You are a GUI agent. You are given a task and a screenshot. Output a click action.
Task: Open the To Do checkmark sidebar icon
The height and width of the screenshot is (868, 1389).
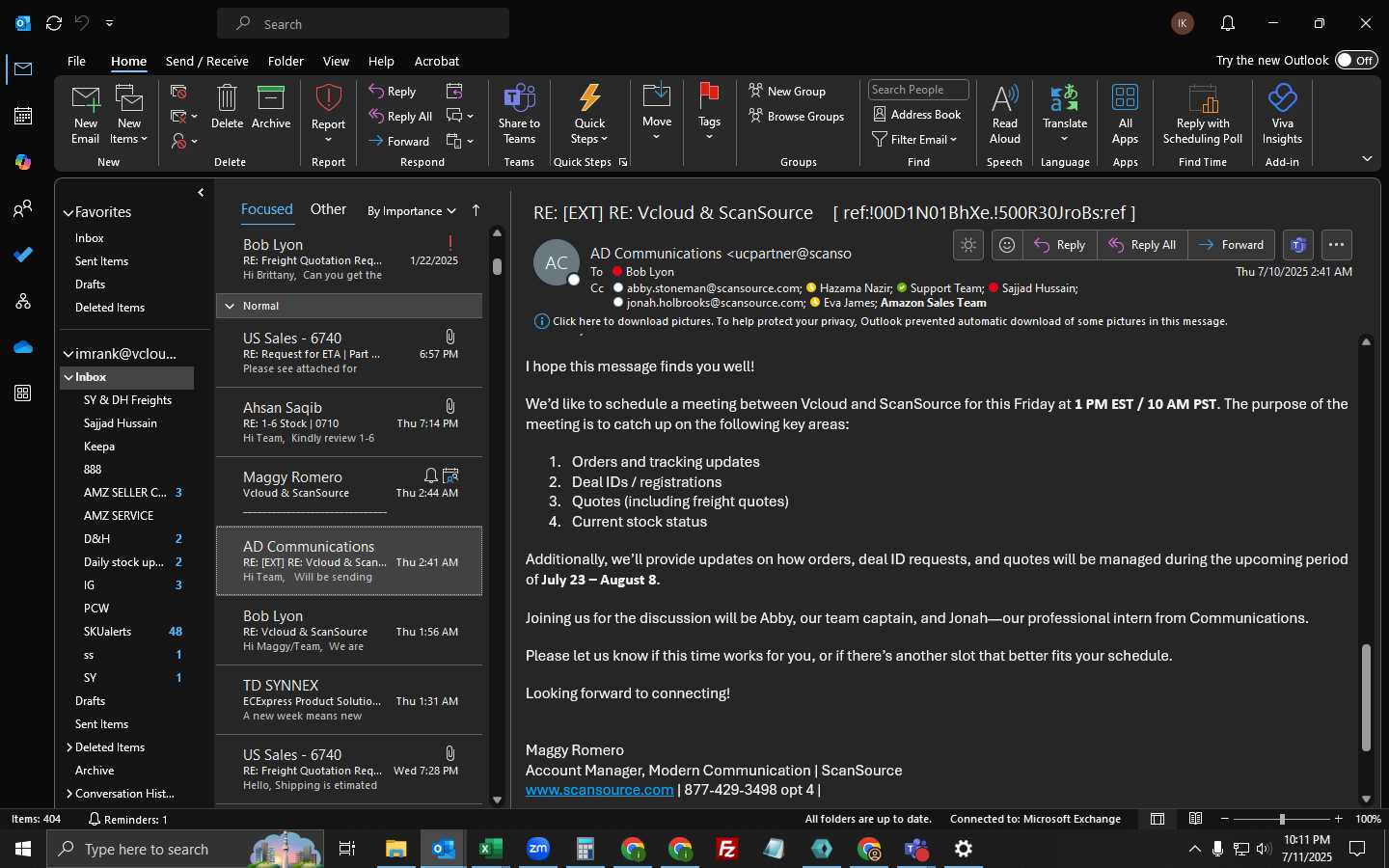click(23, 255)
